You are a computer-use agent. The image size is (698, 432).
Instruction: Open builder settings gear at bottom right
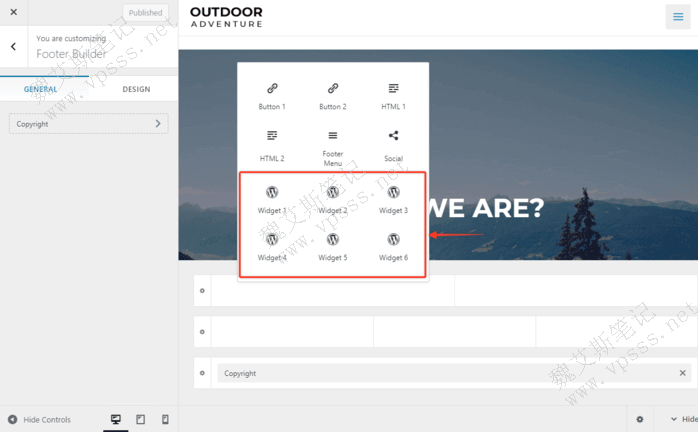tap(640, 419)
